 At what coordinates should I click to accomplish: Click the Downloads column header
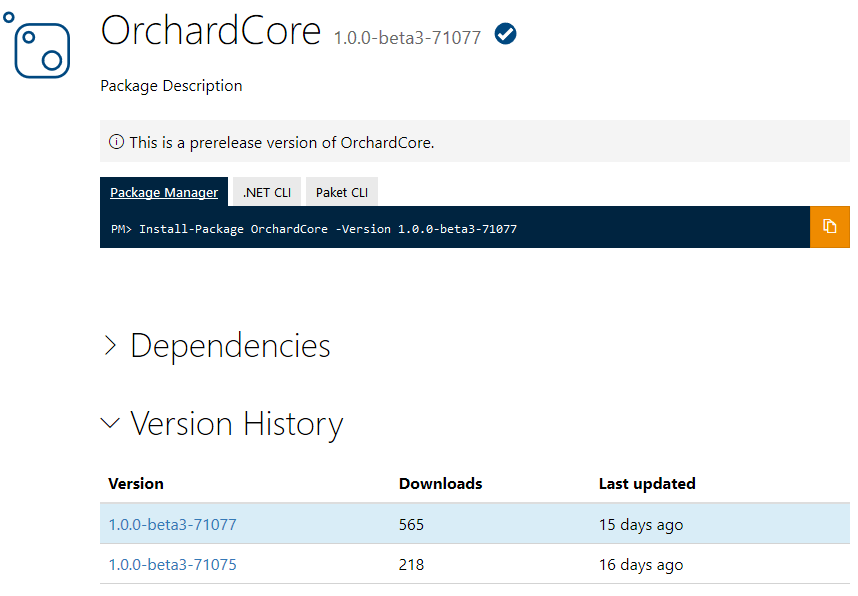(440, 484)
